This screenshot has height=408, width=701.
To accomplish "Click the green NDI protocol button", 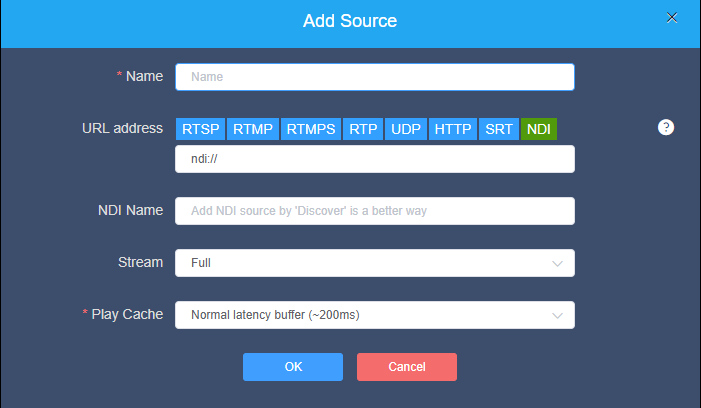I will coord(539,129).
